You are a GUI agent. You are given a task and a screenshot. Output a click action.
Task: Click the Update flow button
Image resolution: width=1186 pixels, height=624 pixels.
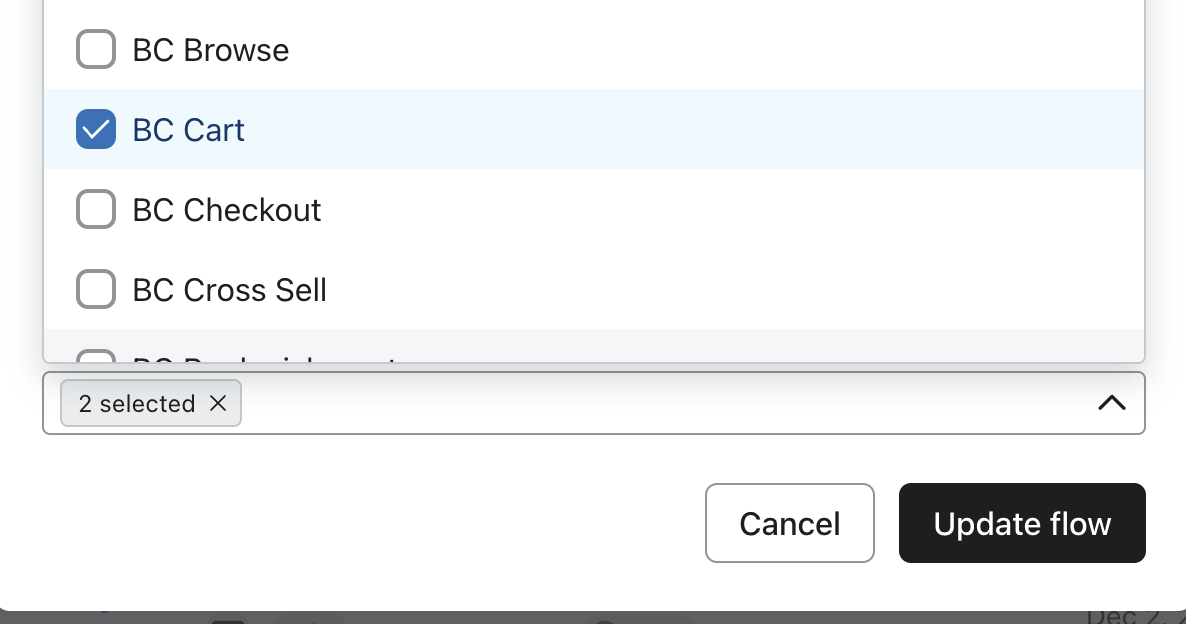[1022, 523]
